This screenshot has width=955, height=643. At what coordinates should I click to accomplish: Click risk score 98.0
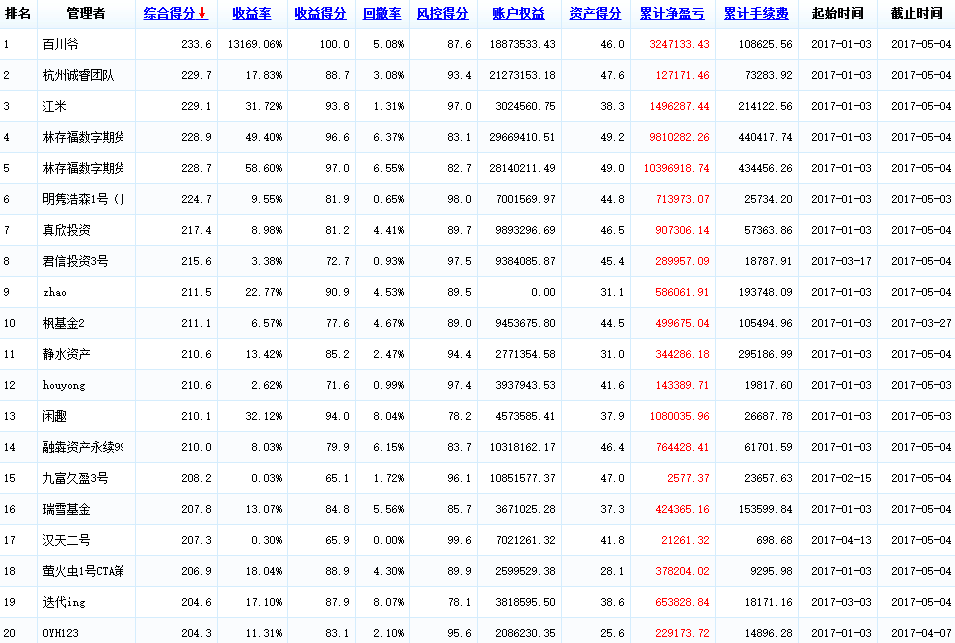point(459,200)
